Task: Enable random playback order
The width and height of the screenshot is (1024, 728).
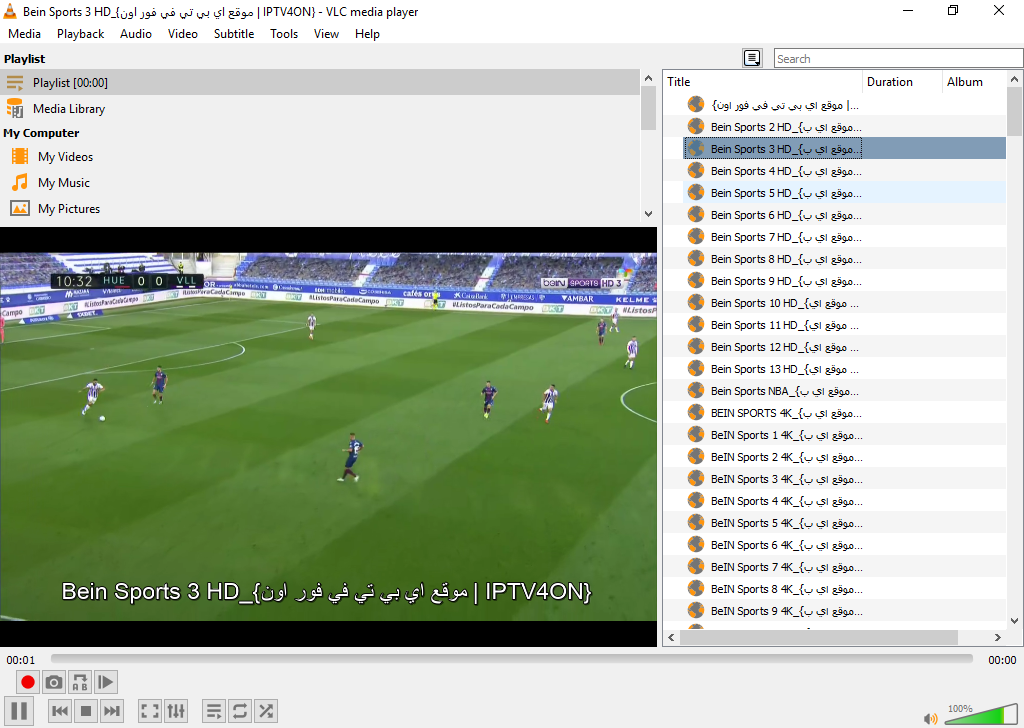Action: 266,710
